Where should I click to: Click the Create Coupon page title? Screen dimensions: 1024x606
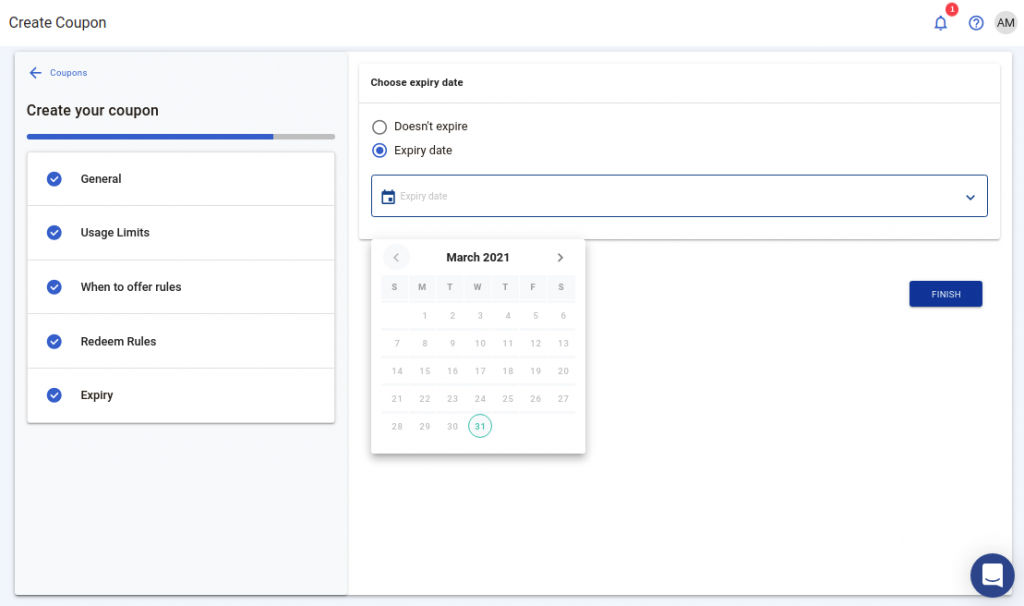(x=57, y=23)
